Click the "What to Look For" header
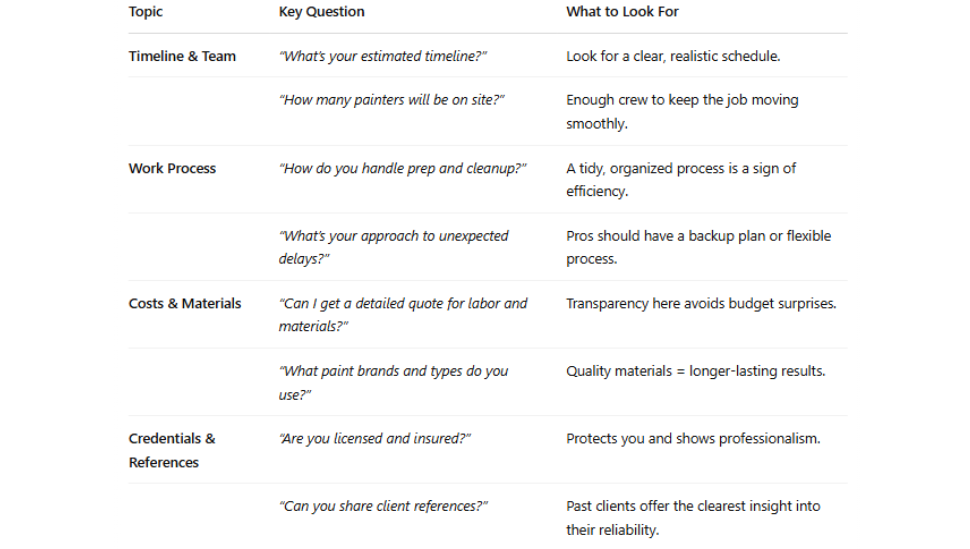Image resolution: width=970 pixels, height=549 pixels. click(622, 12)
